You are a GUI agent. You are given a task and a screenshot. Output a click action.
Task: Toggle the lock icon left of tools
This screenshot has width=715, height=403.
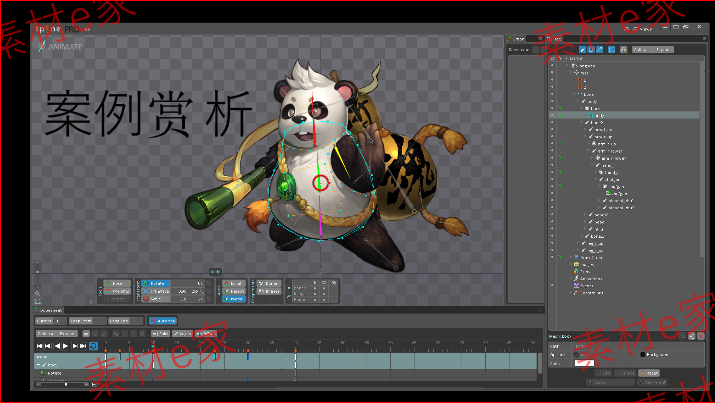coord(92,301)
